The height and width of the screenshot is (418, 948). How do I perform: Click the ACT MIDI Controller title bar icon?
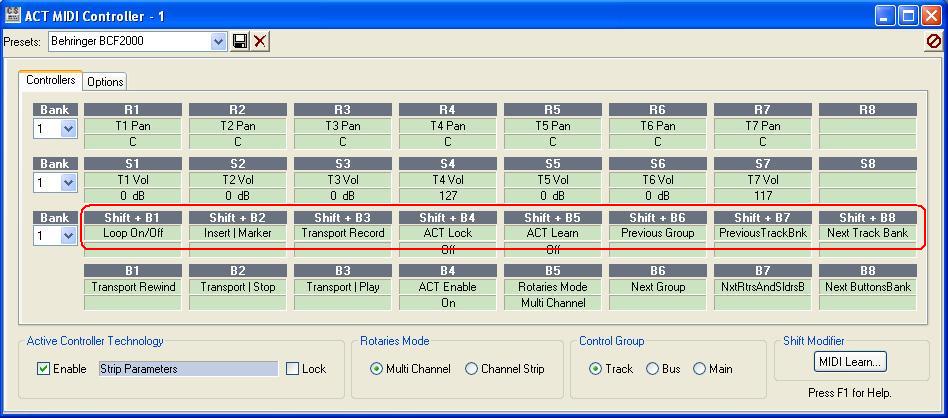pyautogui.click(x=13, y=15)
